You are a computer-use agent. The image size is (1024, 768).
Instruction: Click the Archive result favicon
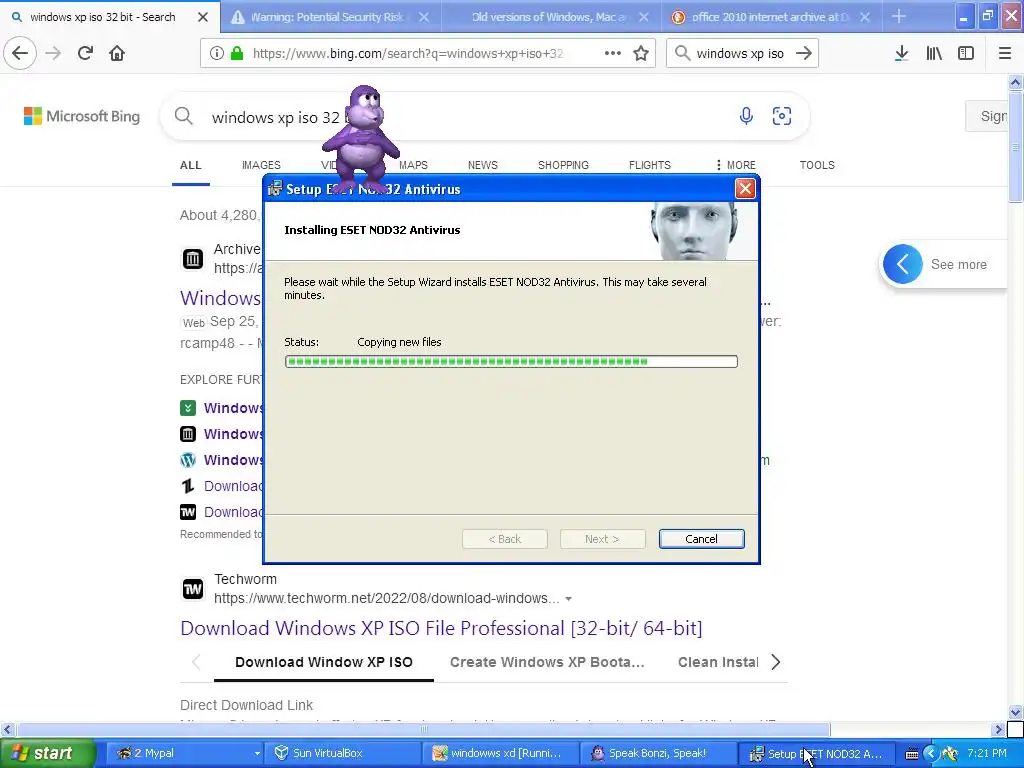pyautogui.click(x=193, y=259)
